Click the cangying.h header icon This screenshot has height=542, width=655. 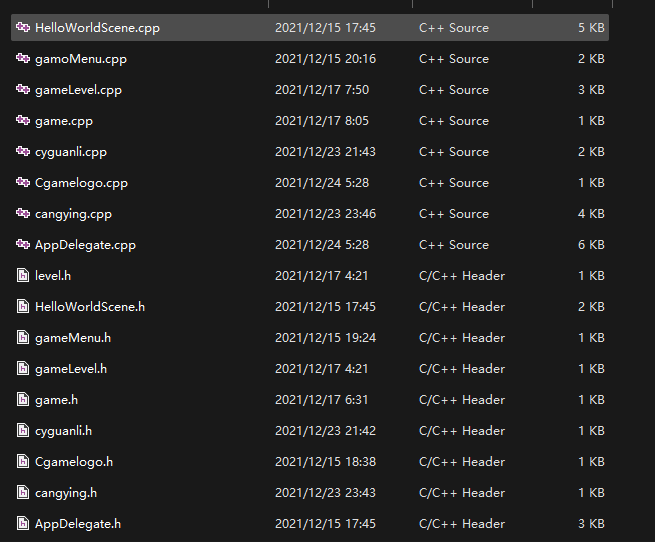click(23, 493)
